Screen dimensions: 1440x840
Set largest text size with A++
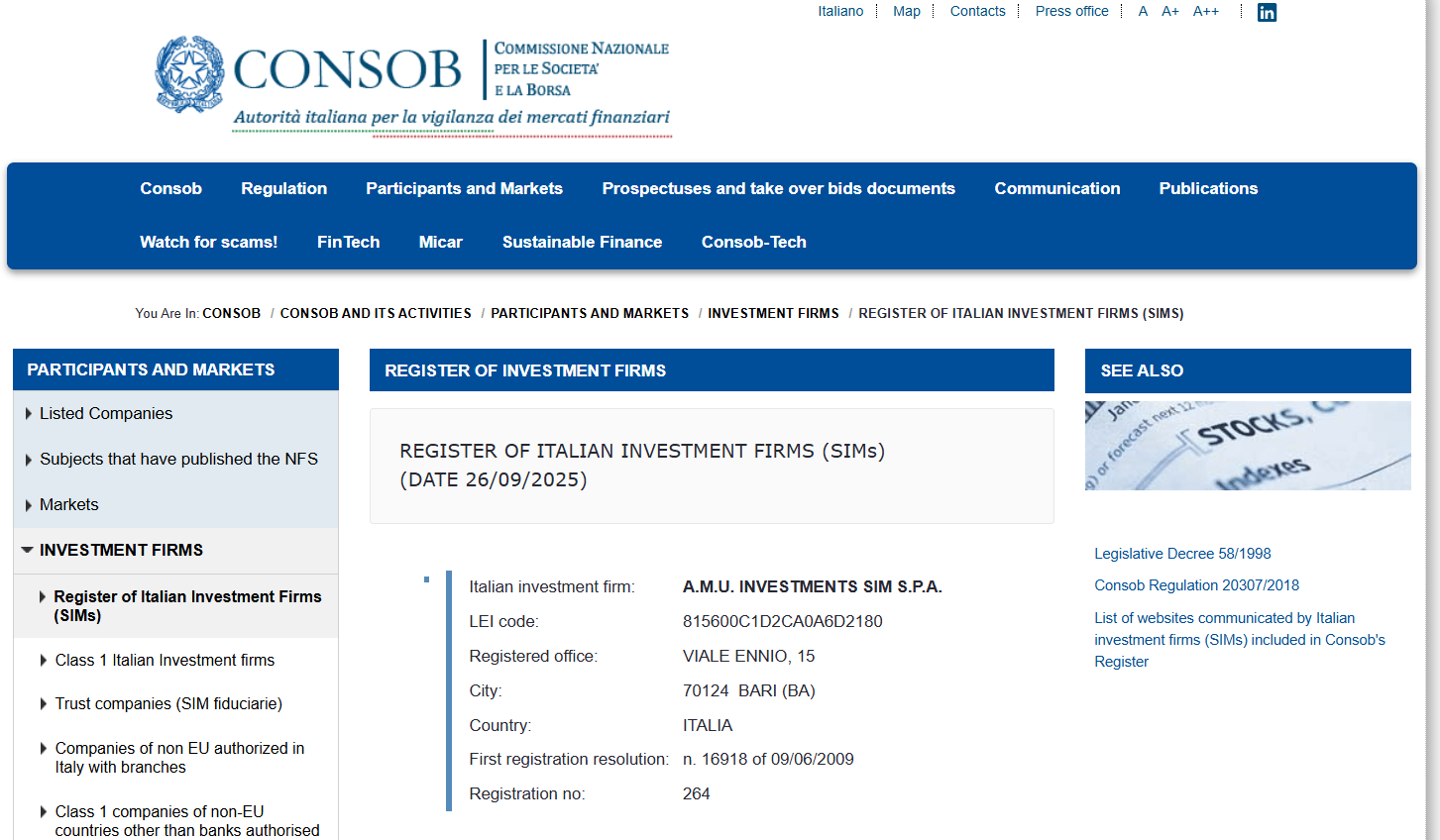point(1206,11)
